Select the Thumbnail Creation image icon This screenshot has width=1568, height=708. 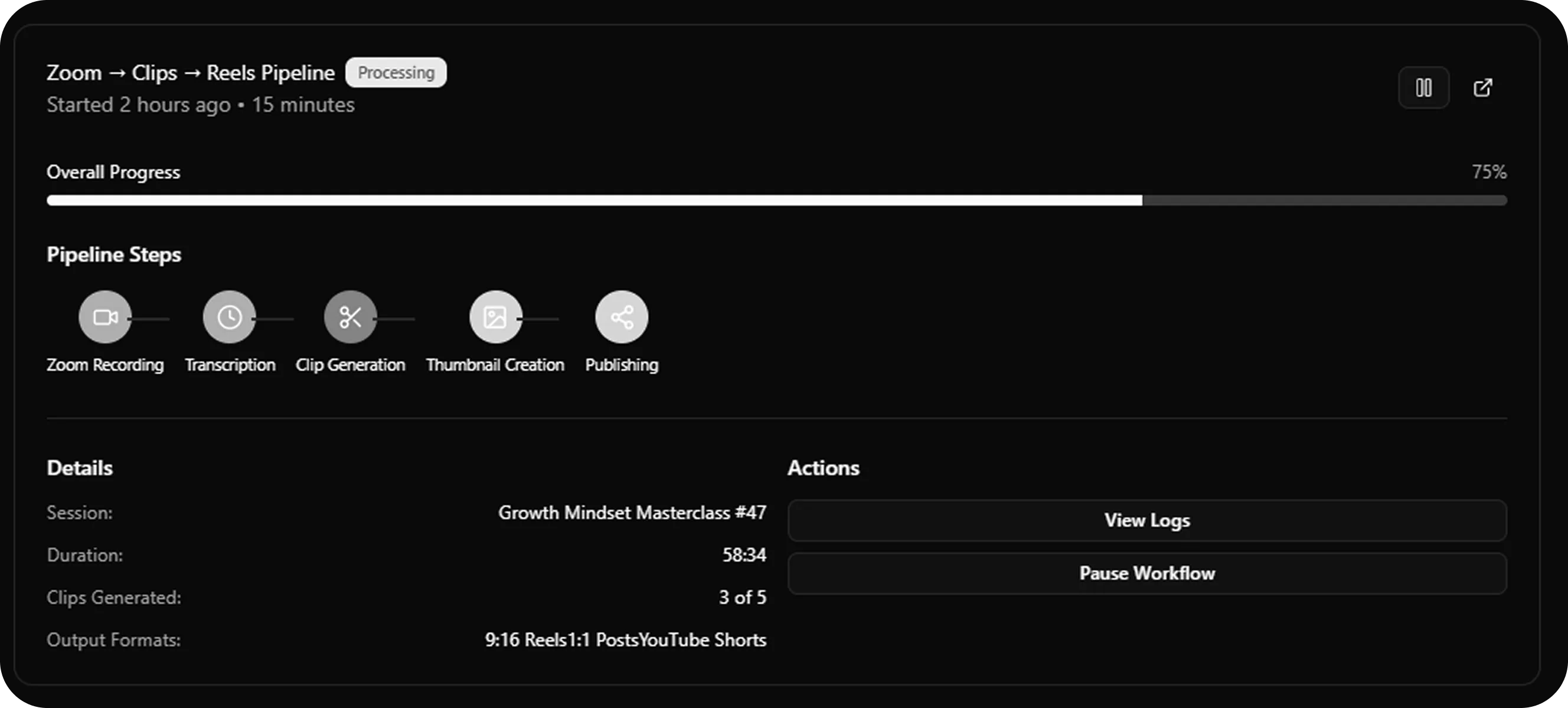pyautogui.click(x=495, y=316)
